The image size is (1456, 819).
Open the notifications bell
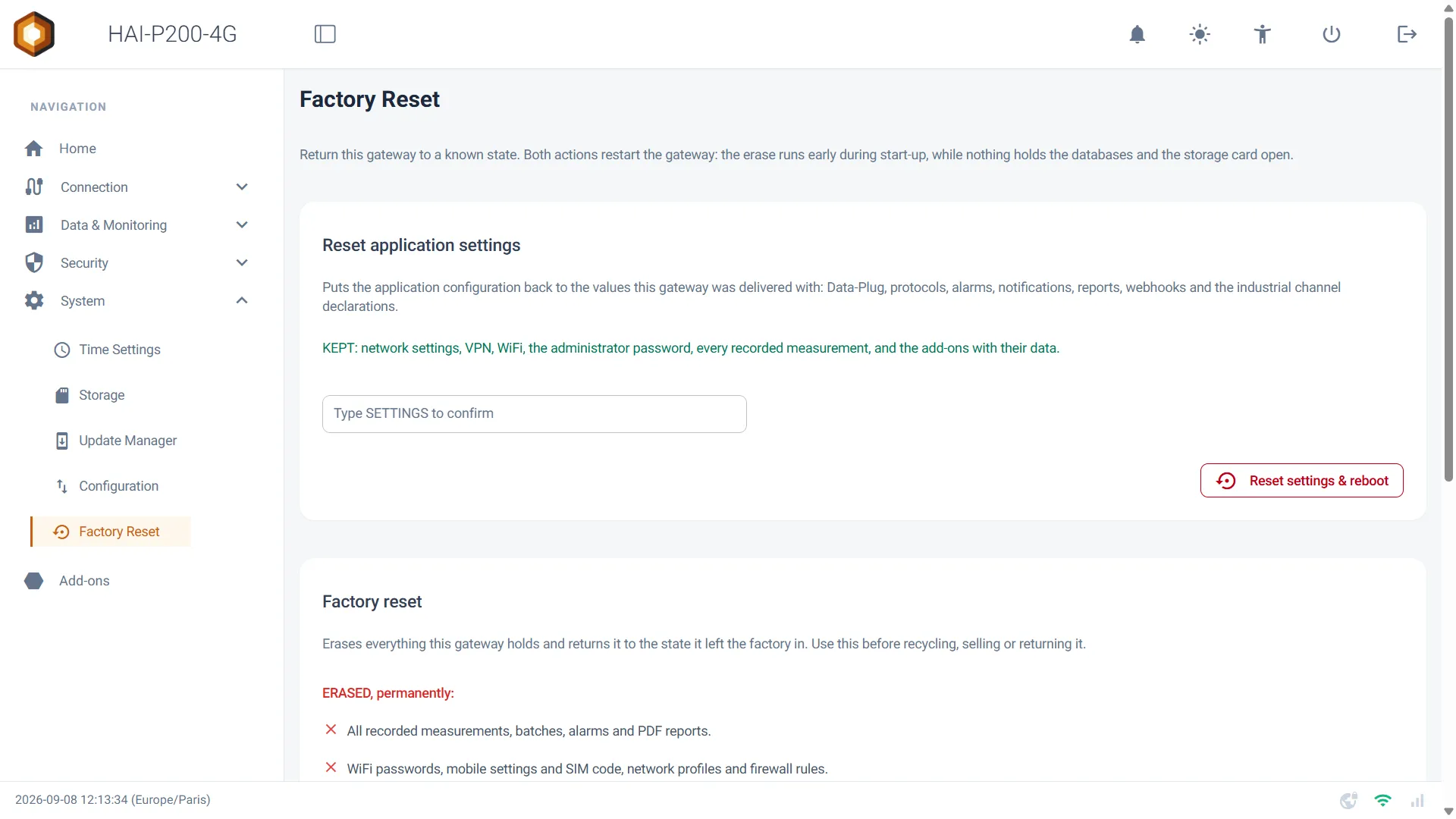coord(1137,34)
